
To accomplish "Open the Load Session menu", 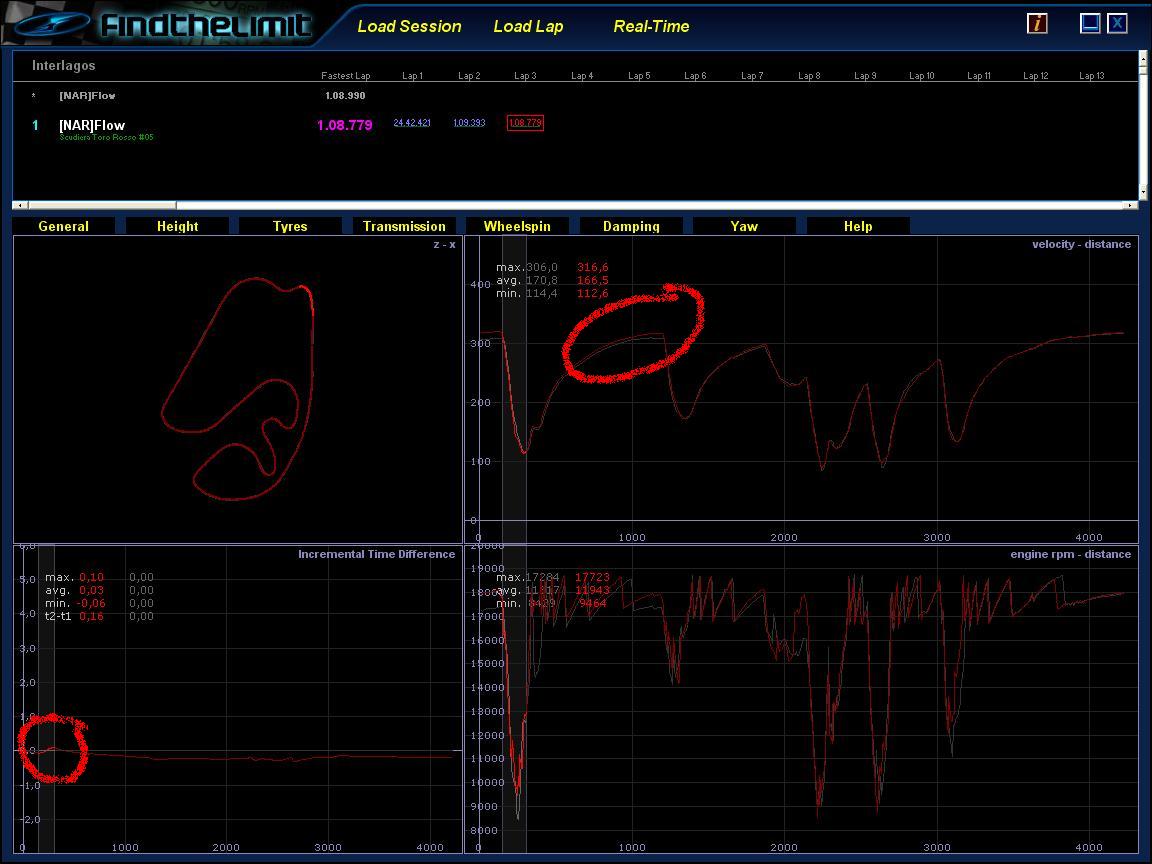I will click(409, 27).
